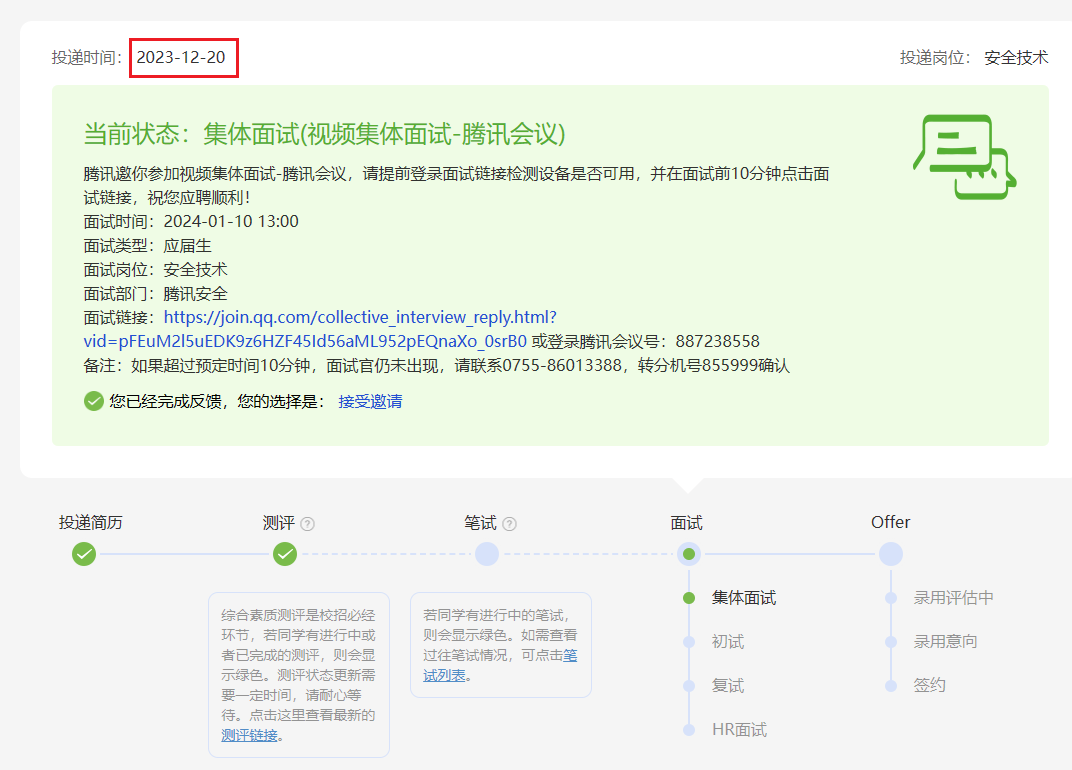Click the interview time 2024-01-10 13:00
Viewport: 1072px width, 770px height.
[x=231, y=222]
